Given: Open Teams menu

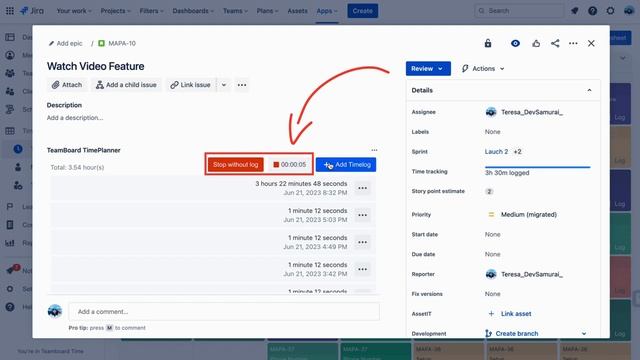Looking at the screenshot, I should pyautogui.click(x=236, y=11).
